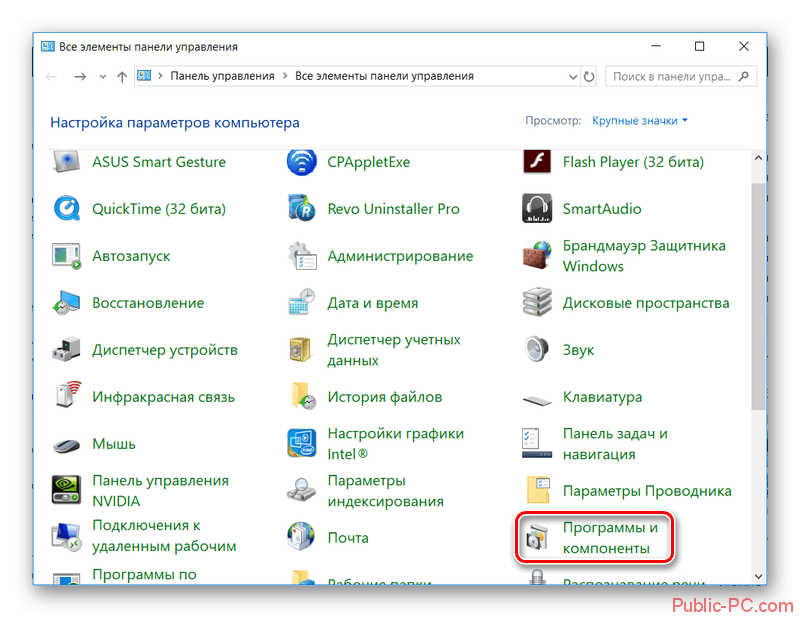Open the Дисковые пространства link
This screenshot has width=800, height=618.
[646, 303]
